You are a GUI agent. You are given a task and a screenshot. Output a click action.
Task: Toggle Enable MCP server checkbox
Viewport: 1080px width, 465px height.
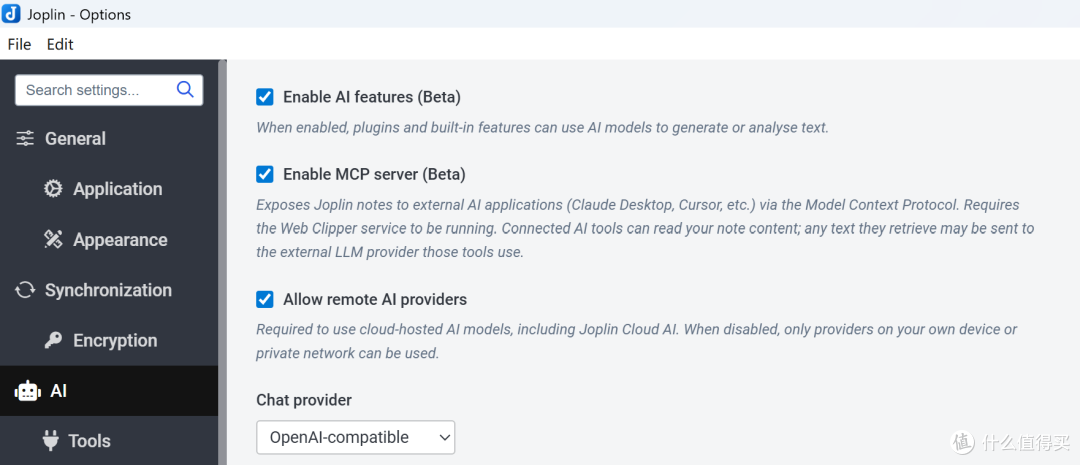click(264, 175)
